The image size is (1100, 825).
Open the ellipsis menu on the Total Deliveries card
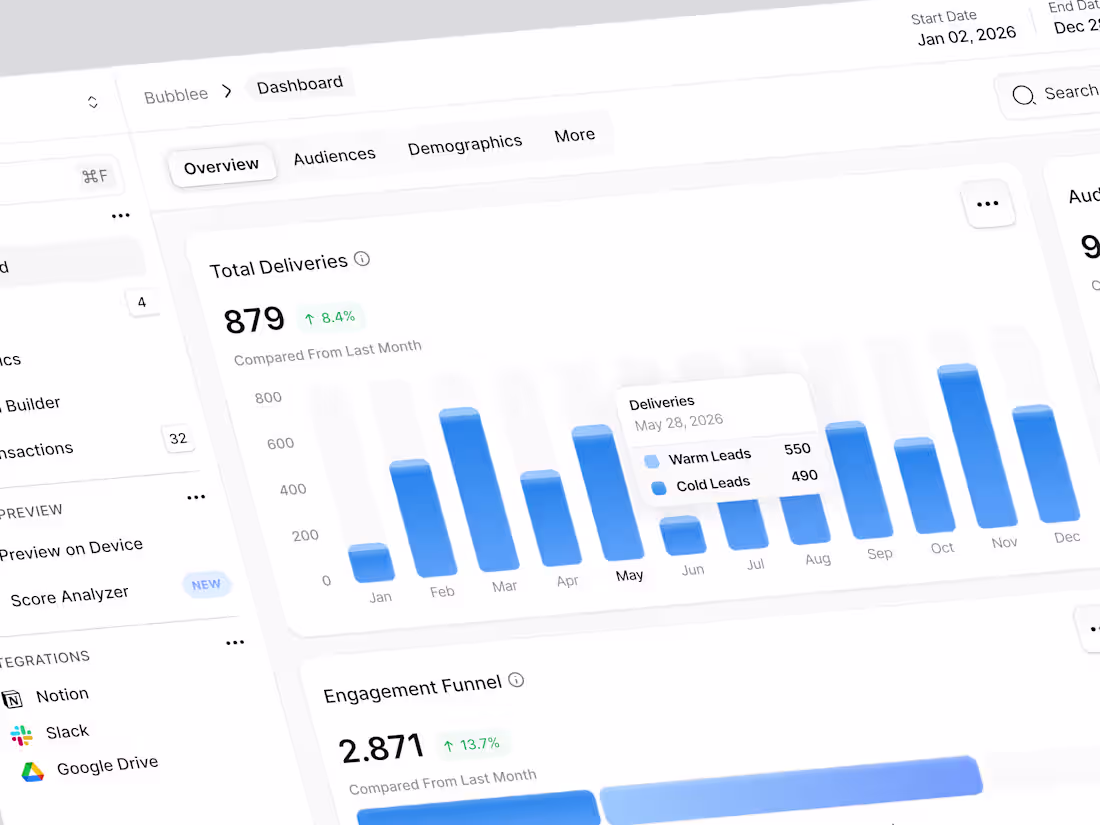[988, 203]
